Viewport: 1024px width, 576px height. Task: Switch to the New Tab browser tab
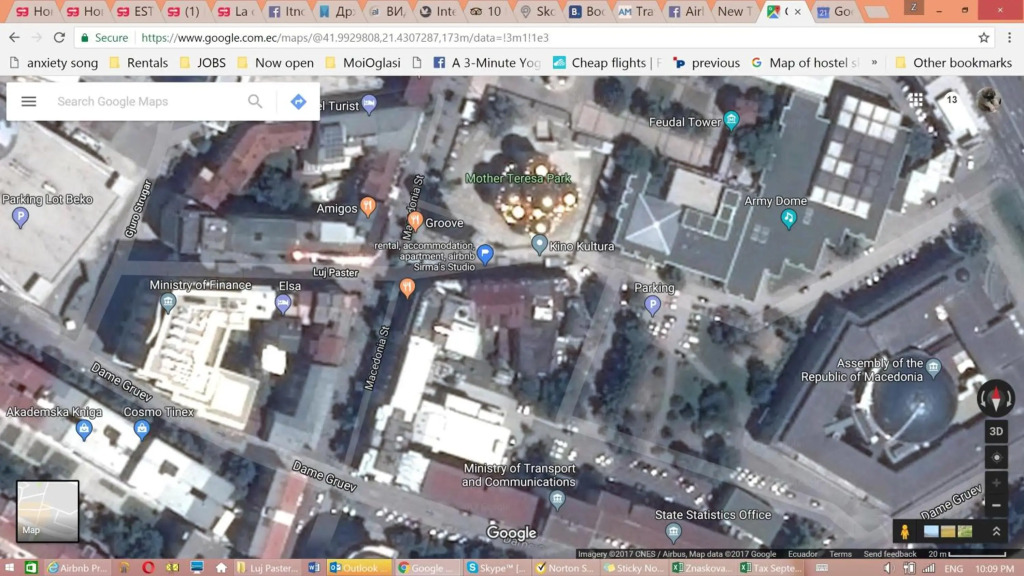[x=734, y=11]
